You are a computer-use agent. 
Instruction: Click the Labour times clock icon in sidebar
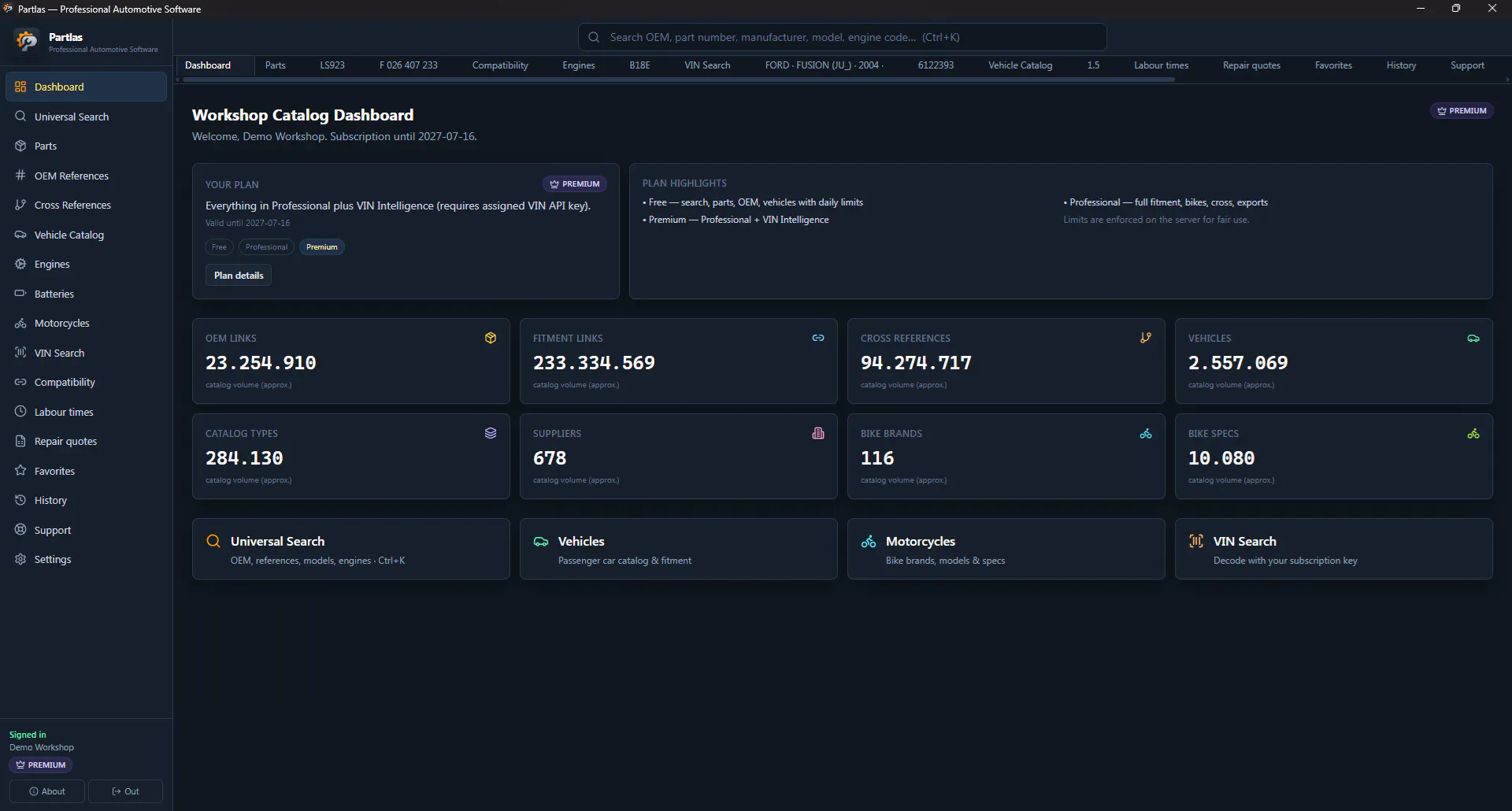tap(20, 411)
